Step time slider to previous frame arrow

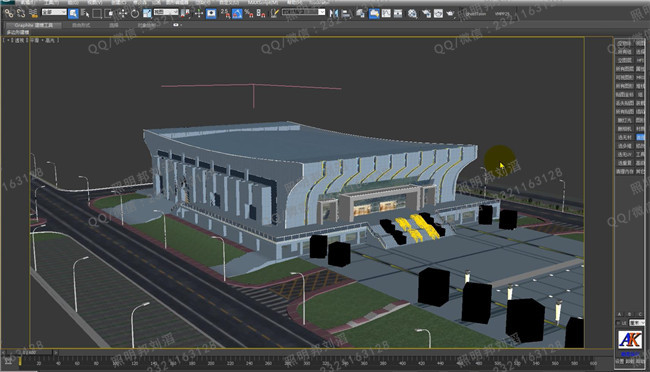click(x=3, y=353)
